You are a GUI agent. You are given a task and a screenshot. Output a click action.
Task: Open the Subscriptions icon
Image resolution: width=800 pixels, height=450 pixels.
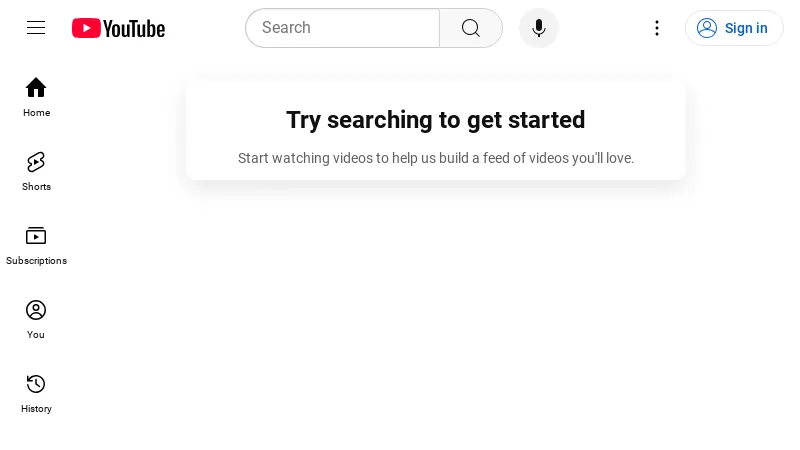pyautogui.click(x=36, y=236)
